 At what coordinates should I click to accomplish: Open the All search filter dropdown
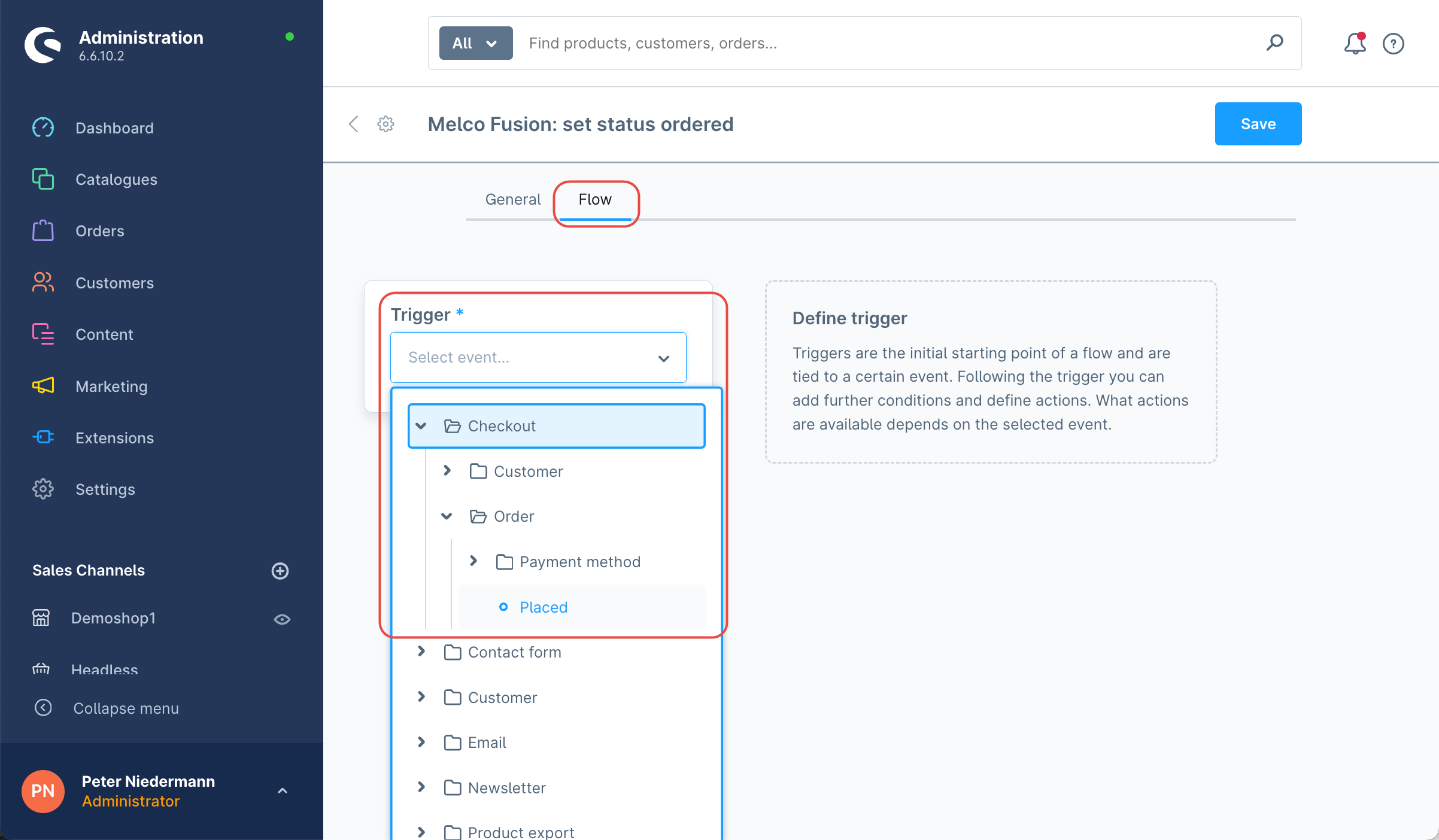(476, 43)
